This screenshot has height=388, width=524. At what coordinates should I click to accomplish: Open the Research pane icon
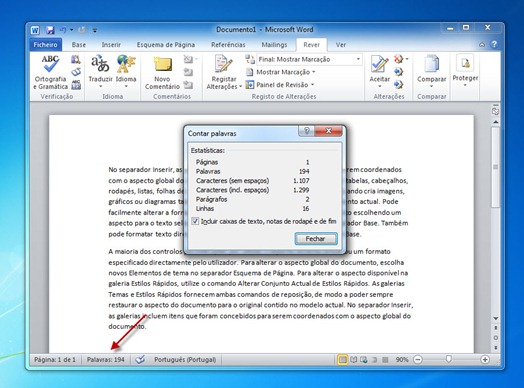point(76,59)
